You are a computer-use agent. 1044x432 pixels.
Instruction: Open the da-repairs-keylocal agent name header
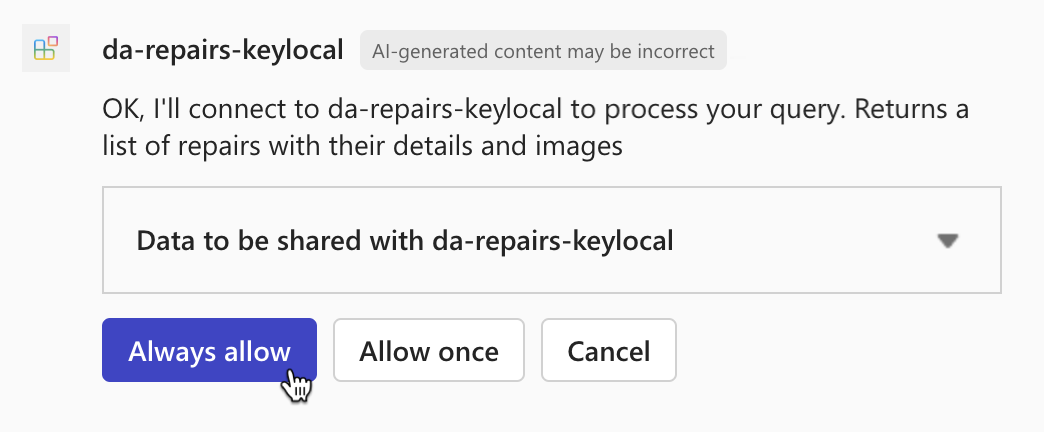point(223,49)
